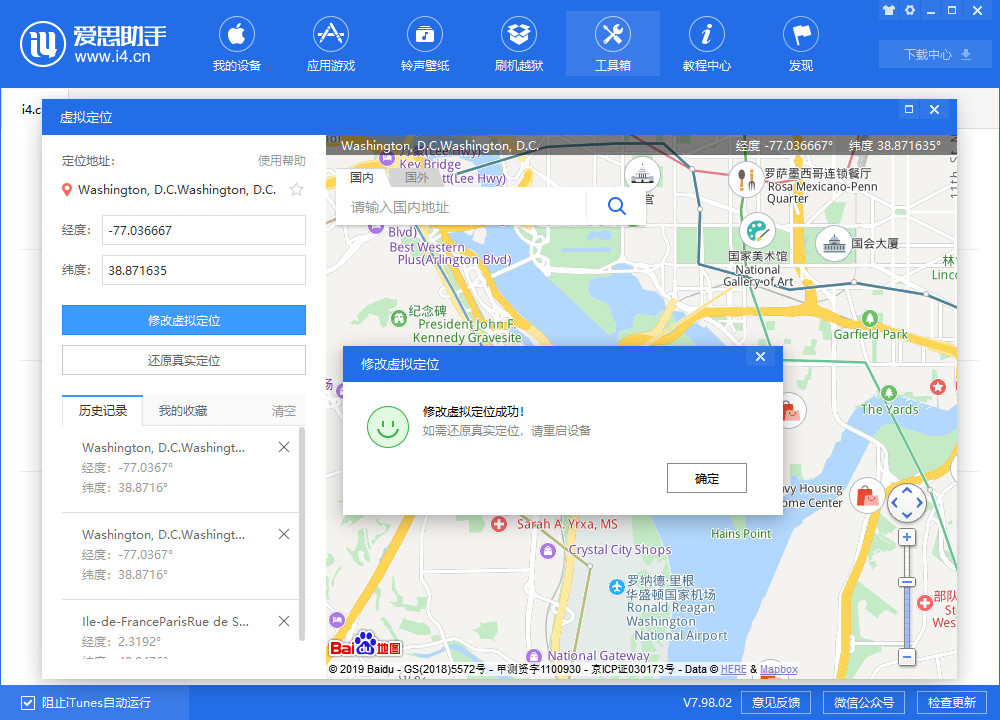The width and height of the screenshot is (1000, 720).
Task: Open Flash & Jailbreak (刷机越狱) section
Action: [519, 45]
